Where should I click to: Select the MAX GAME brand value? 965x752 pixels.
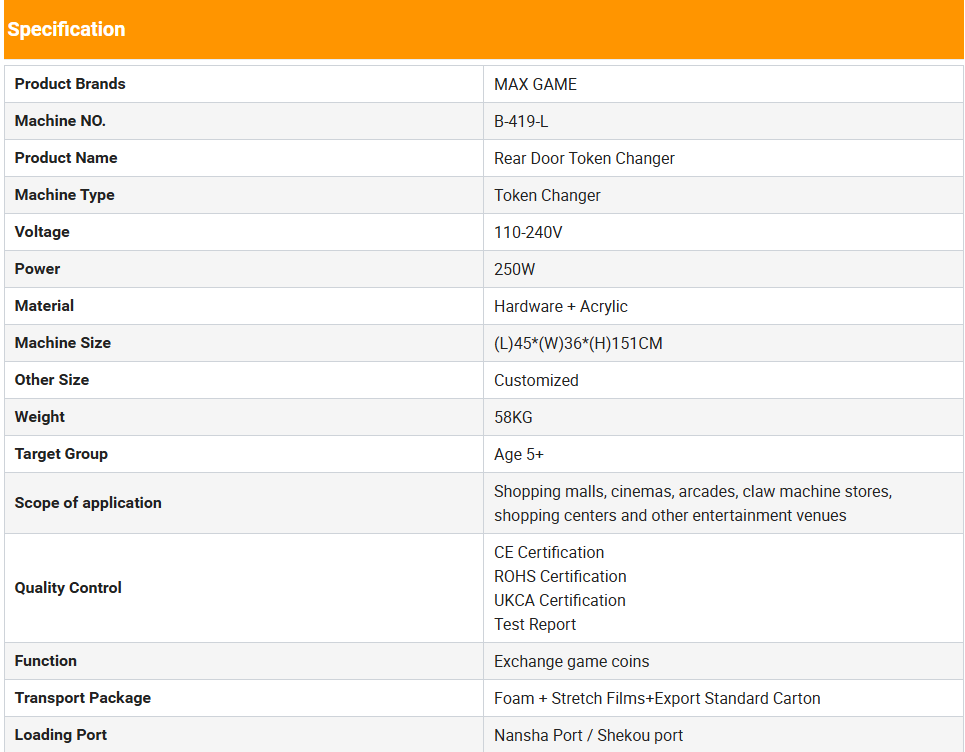click(535, 84)
